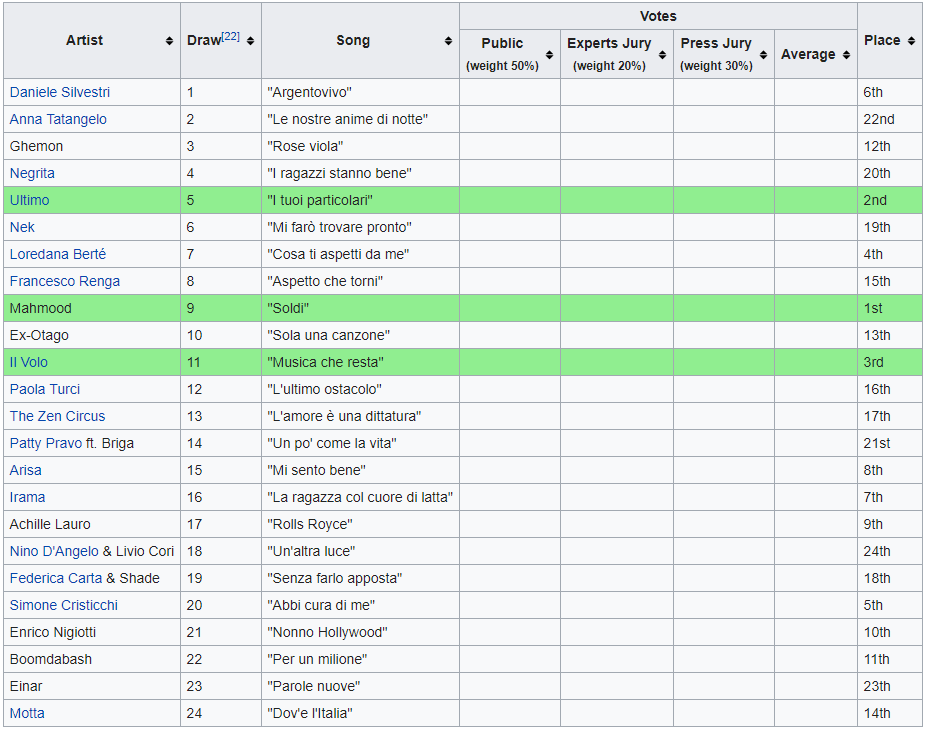Click the Il Volo link
This screenshot has height=729, width=926.
coord(28,362)
